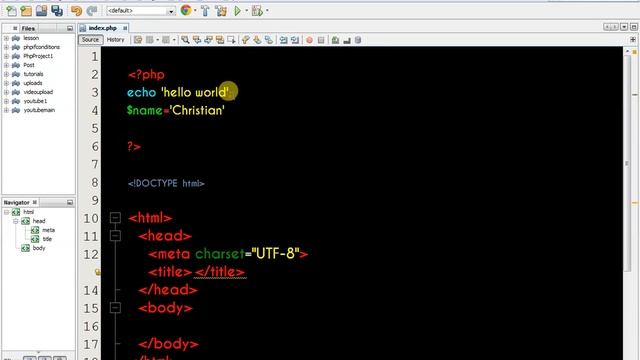Click the Open Project icon

coord(41,11)
